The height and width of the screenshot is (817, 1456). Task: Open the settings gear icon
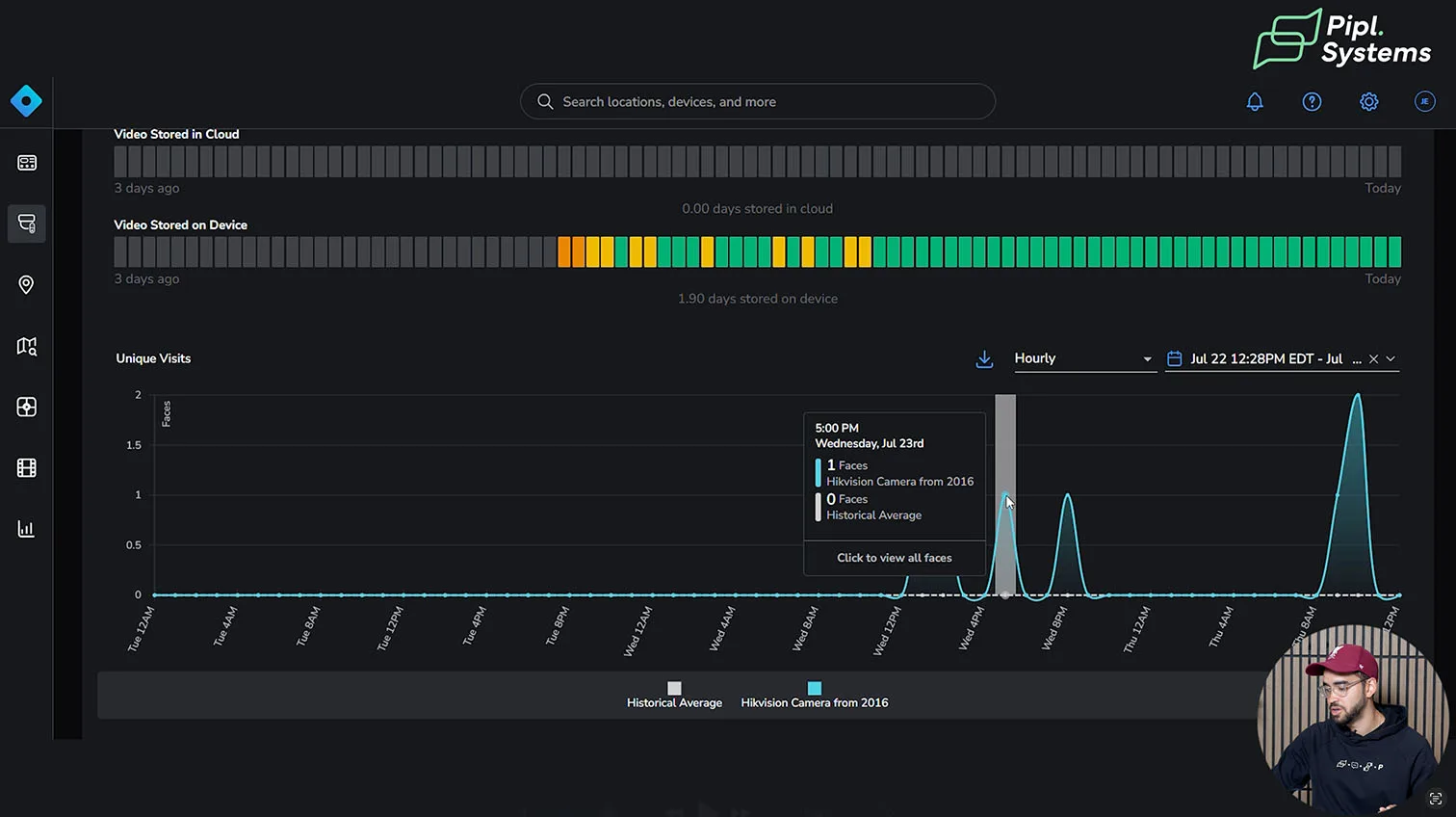point(1368,102)
